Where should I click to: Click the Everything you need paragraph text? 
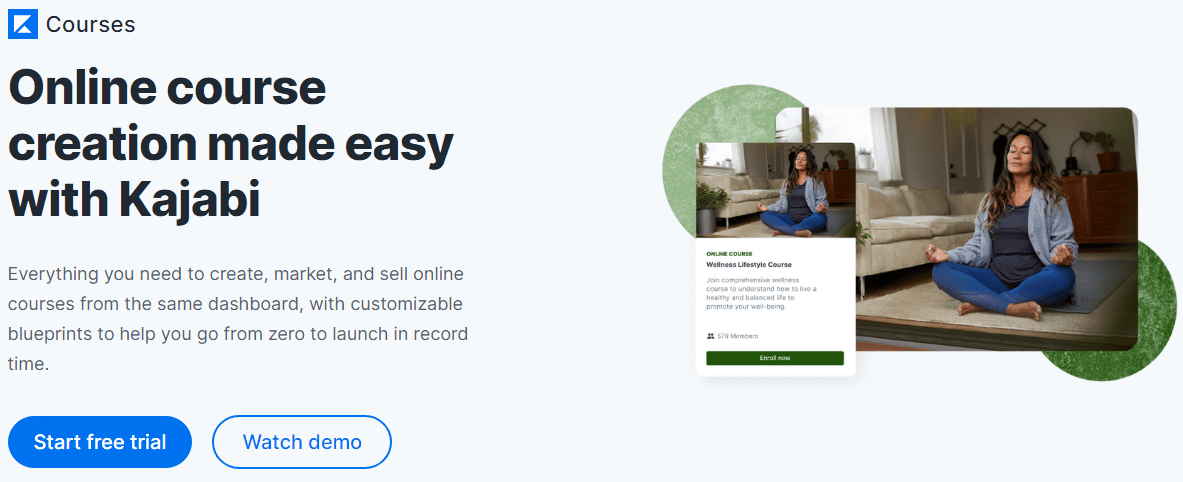[x=238, y=318]
